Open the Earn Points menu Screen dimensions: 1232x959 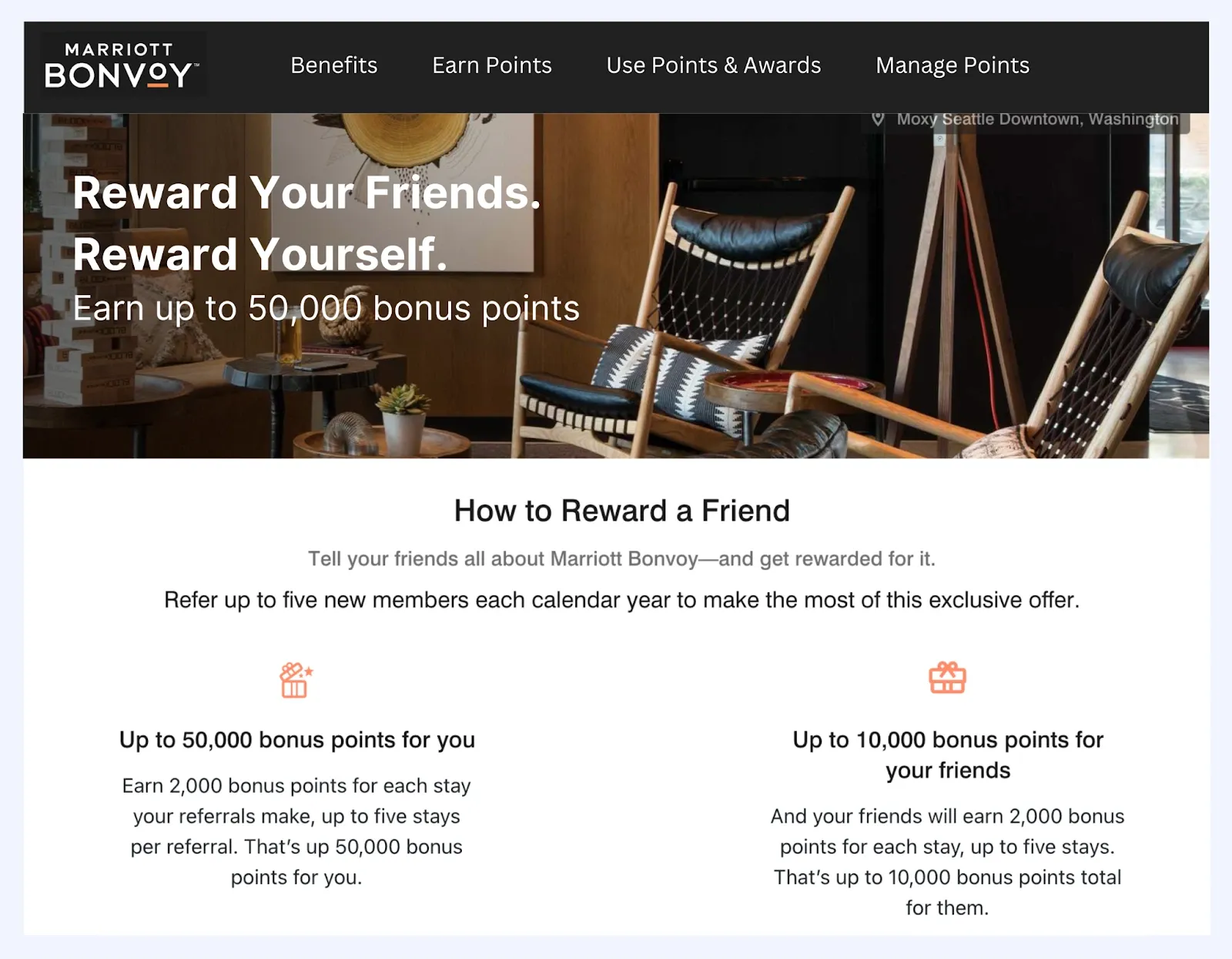pos(491,65)
